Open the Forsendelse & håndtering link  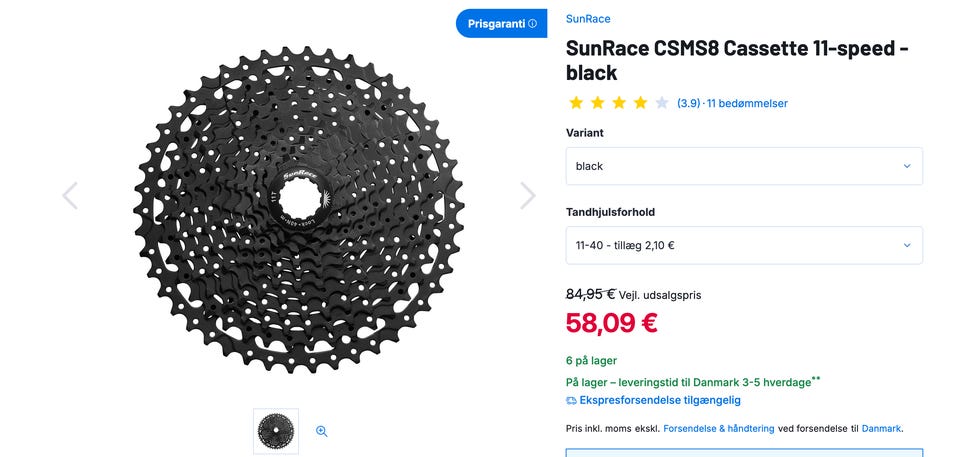click(x=719, y=429)
